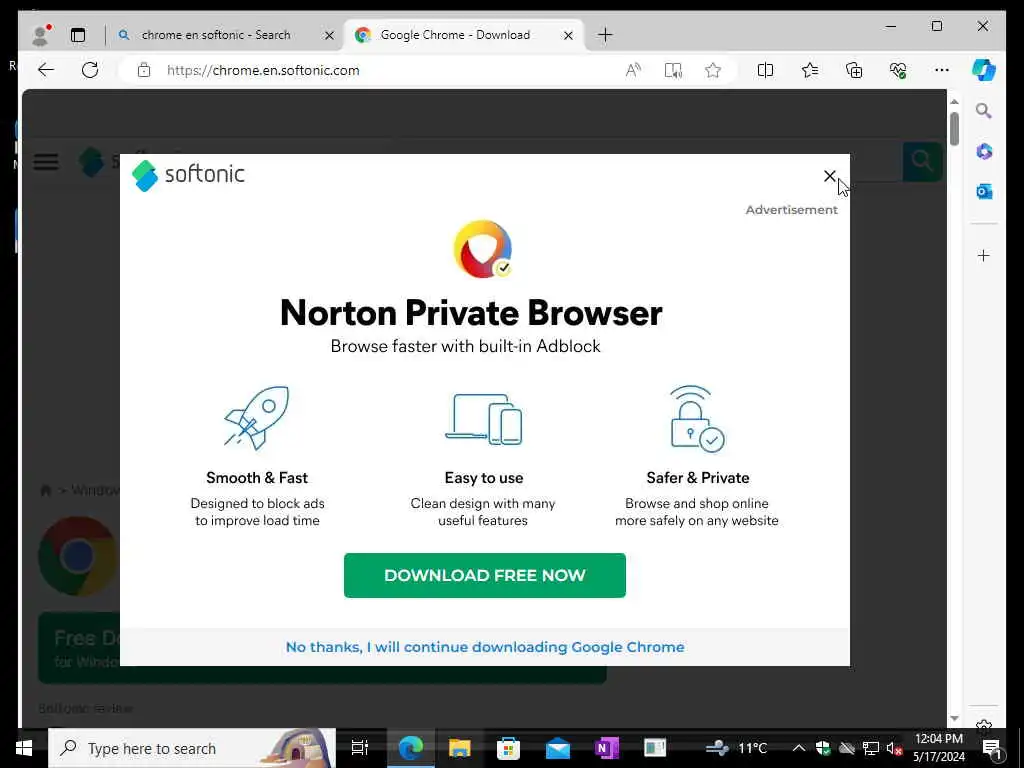Open the Edge profile icon
The width and height of the screenshot is (1024, 768).
[40, 35]
